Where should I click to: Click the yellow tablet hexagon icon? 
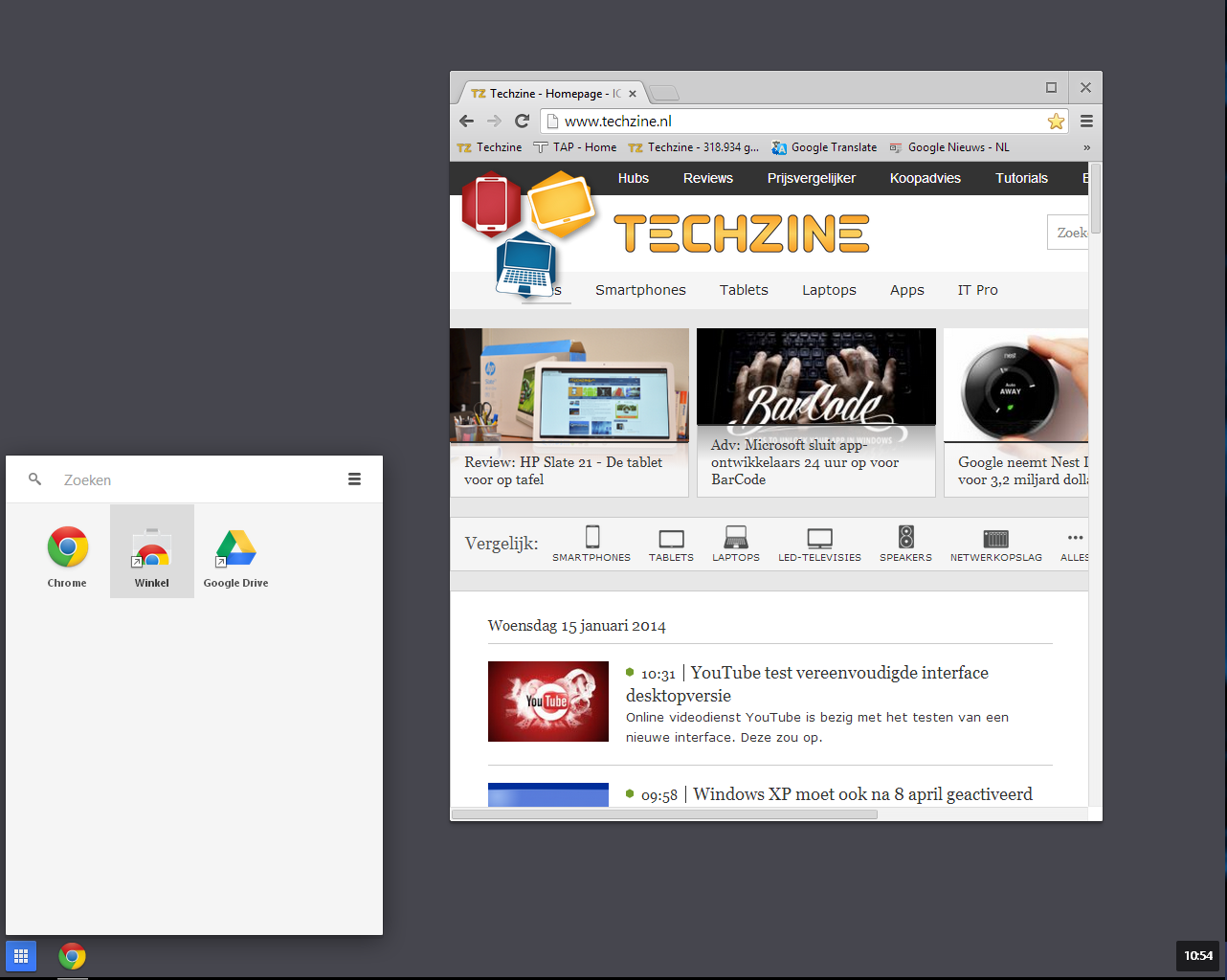tap(561, 203)
